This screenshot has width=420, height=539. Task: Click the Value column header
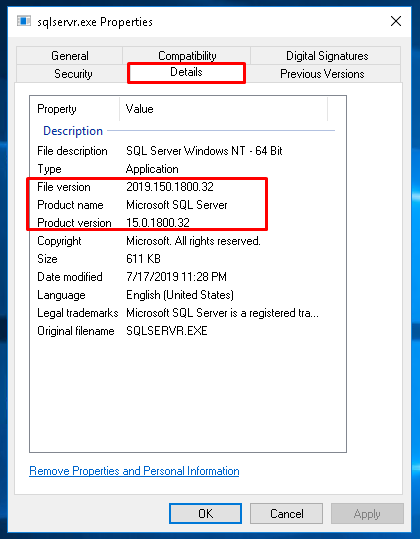[x=224, y=109]
